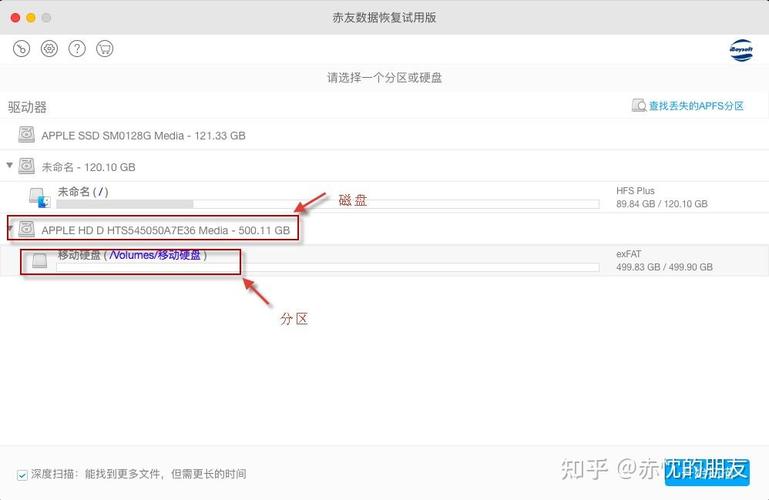Click the 499.83 GB / 499.90 GB text

point(664,267)
